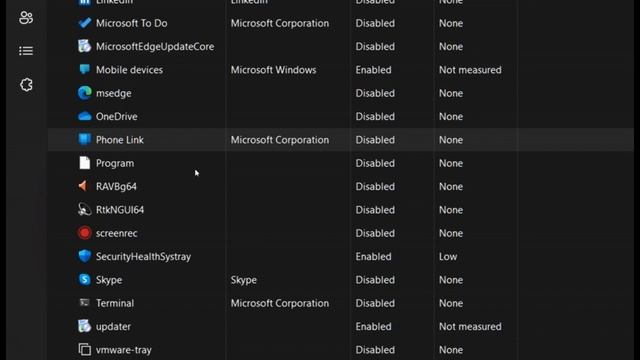Click the screenrec red record icon

(84, 233)
